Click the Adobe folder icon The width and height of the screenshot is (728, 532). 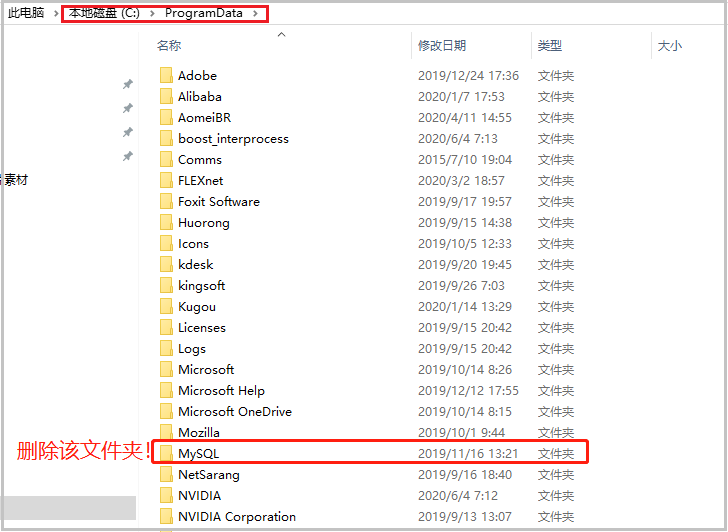click(166, 75)
